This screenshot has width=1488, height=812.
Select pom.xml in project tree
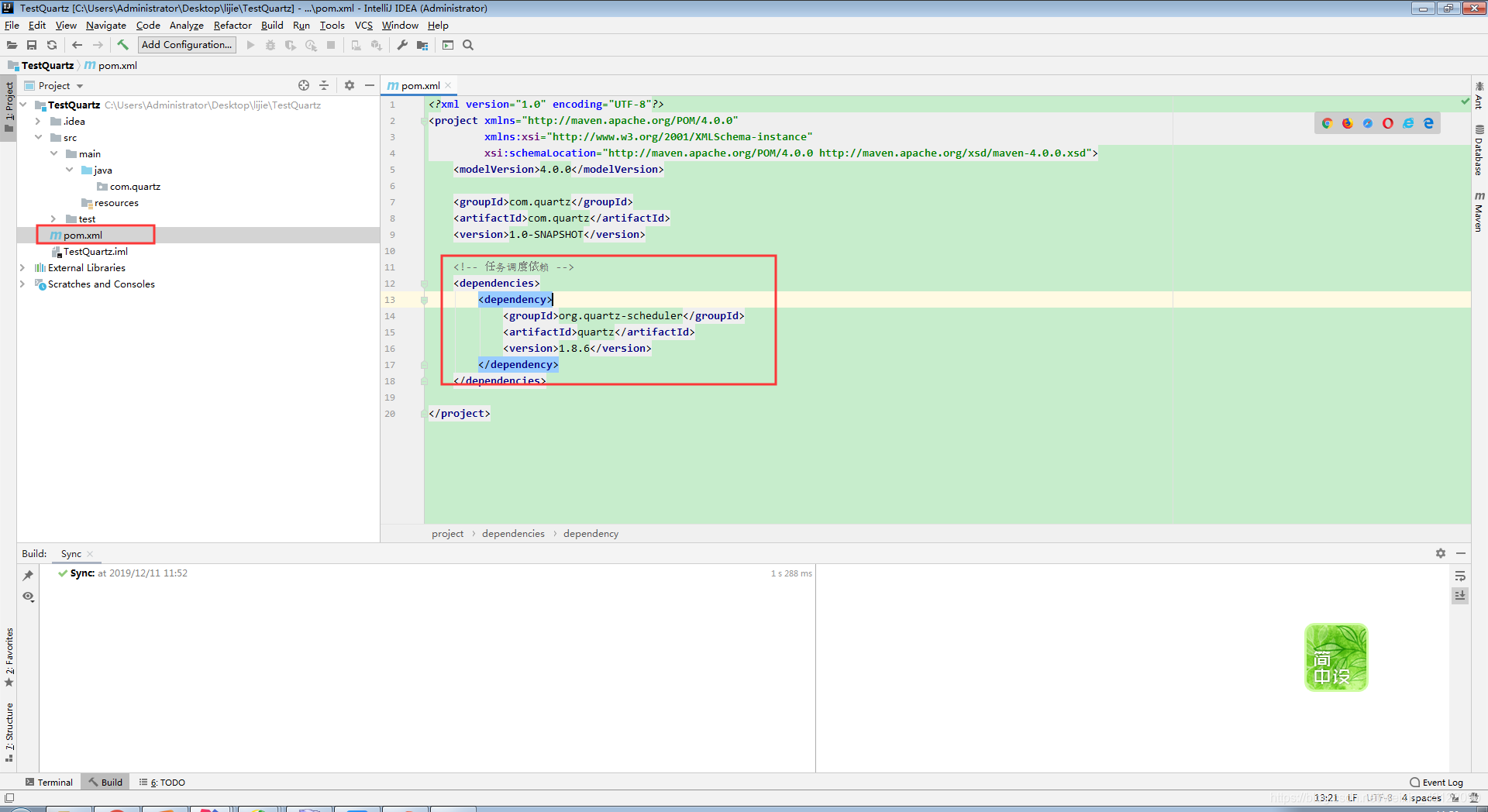82,235
